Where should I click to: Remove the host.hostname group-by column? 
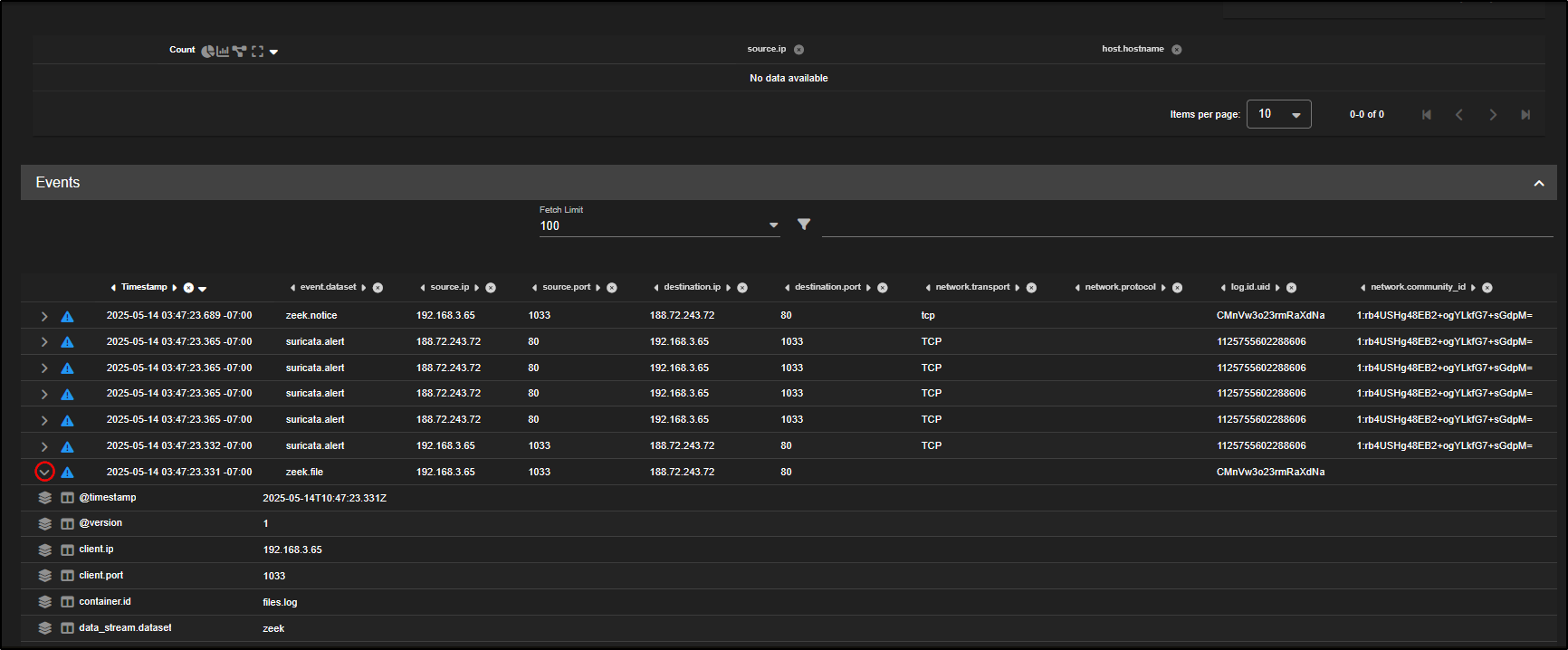coord(1177,50)
